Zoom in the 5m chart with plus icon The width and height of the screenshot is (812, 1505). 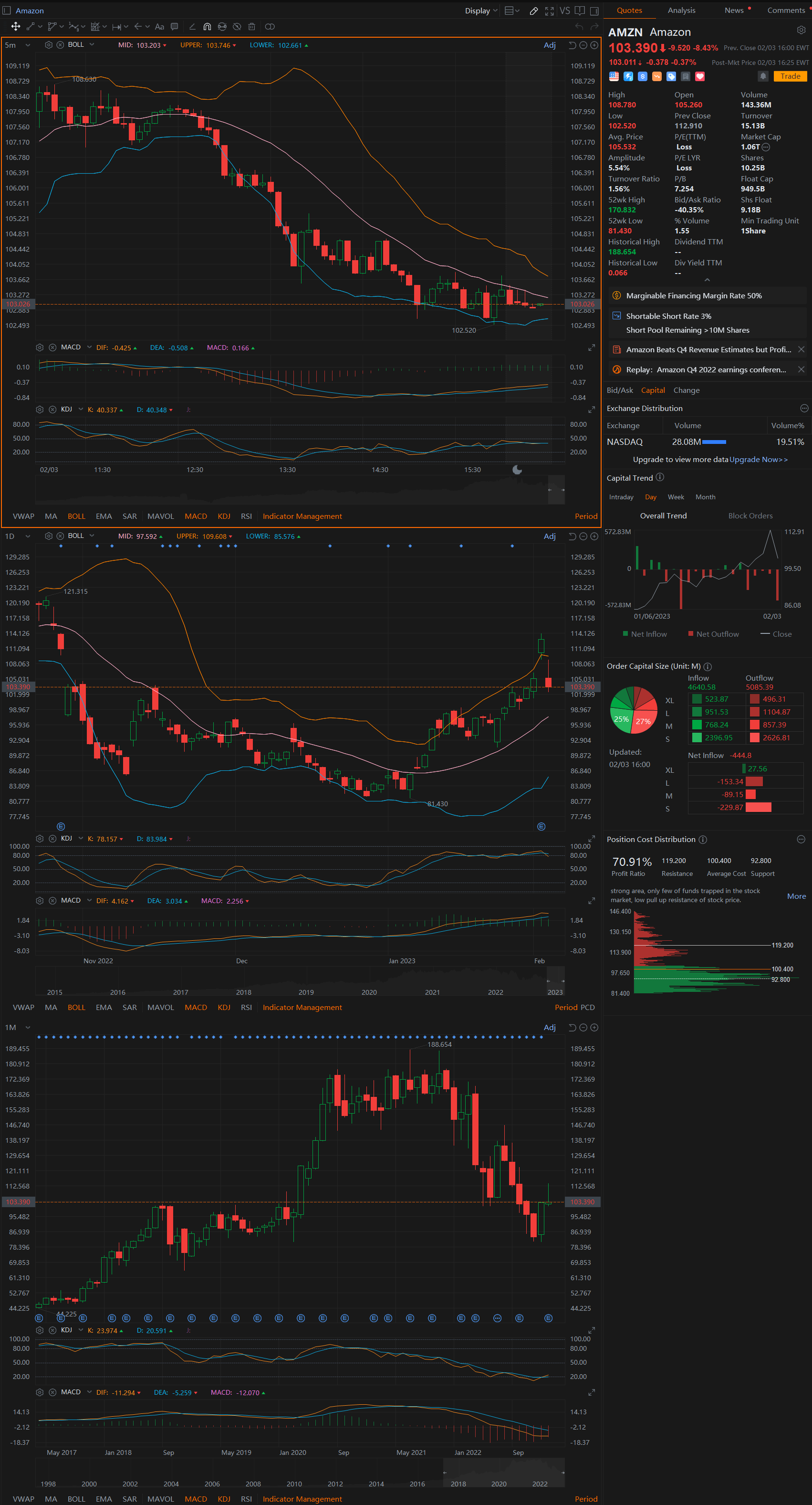594,45
